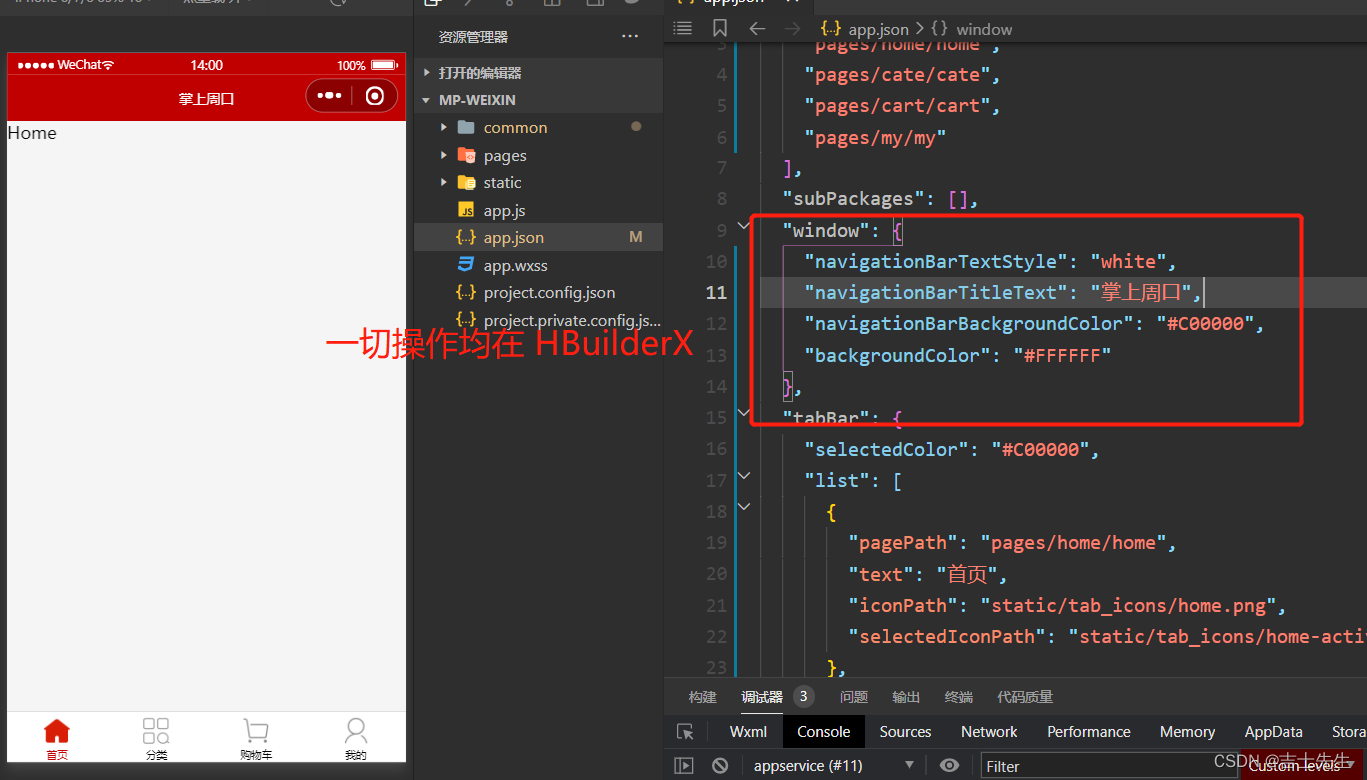
Task: Open the Console devtools tab
Action: (x=824, y=732)
